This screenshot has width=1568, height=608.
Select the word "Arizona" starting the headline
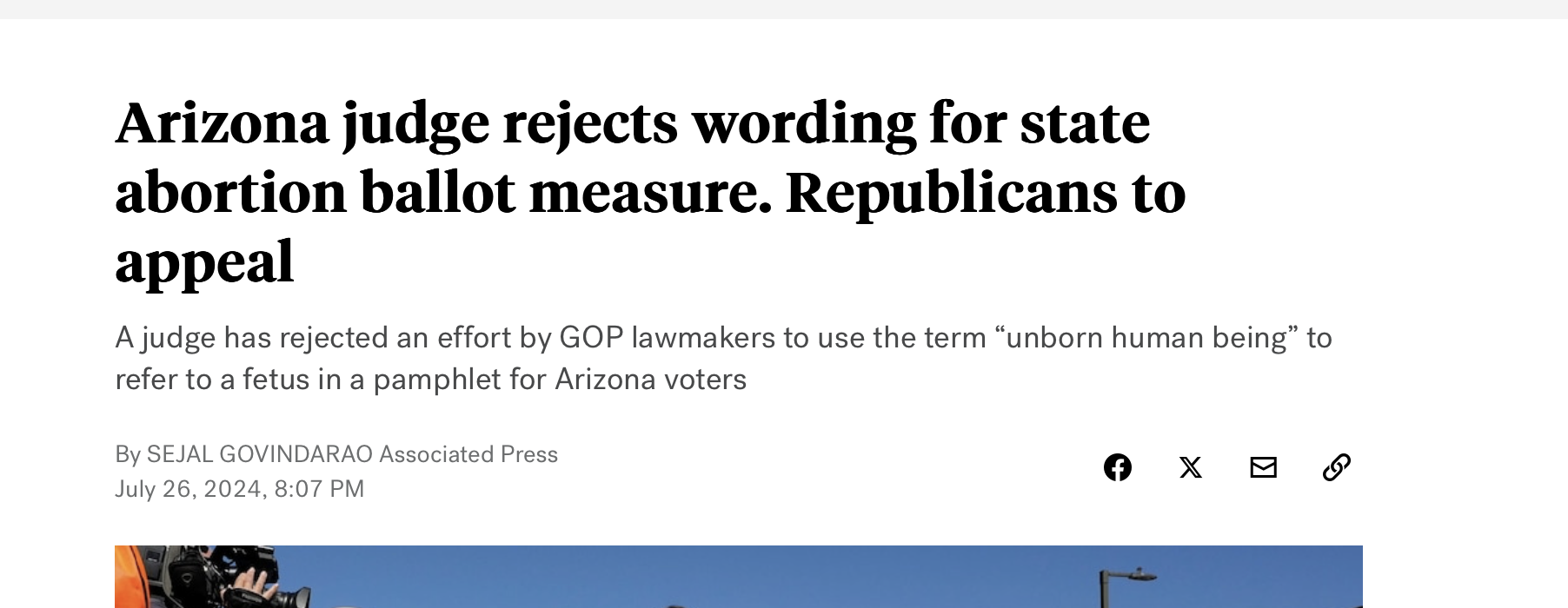point(222,122)
